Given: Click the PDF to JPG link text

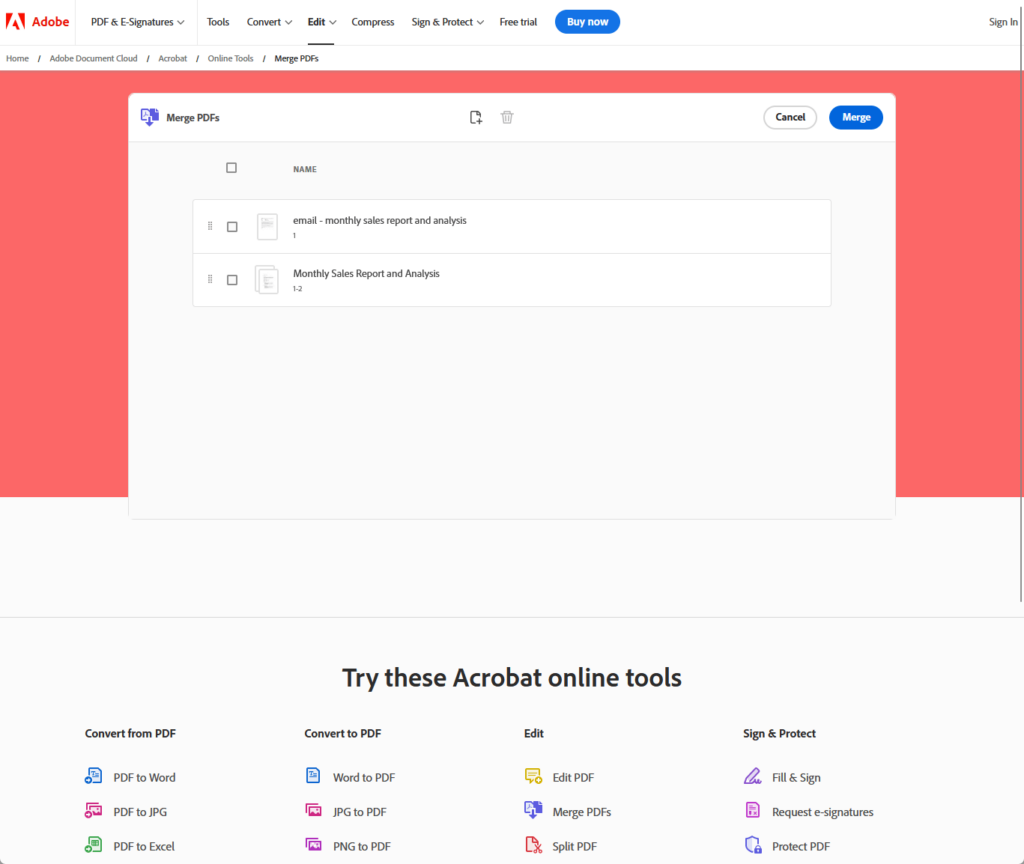Looking at the screenshot, I should 140,812.
